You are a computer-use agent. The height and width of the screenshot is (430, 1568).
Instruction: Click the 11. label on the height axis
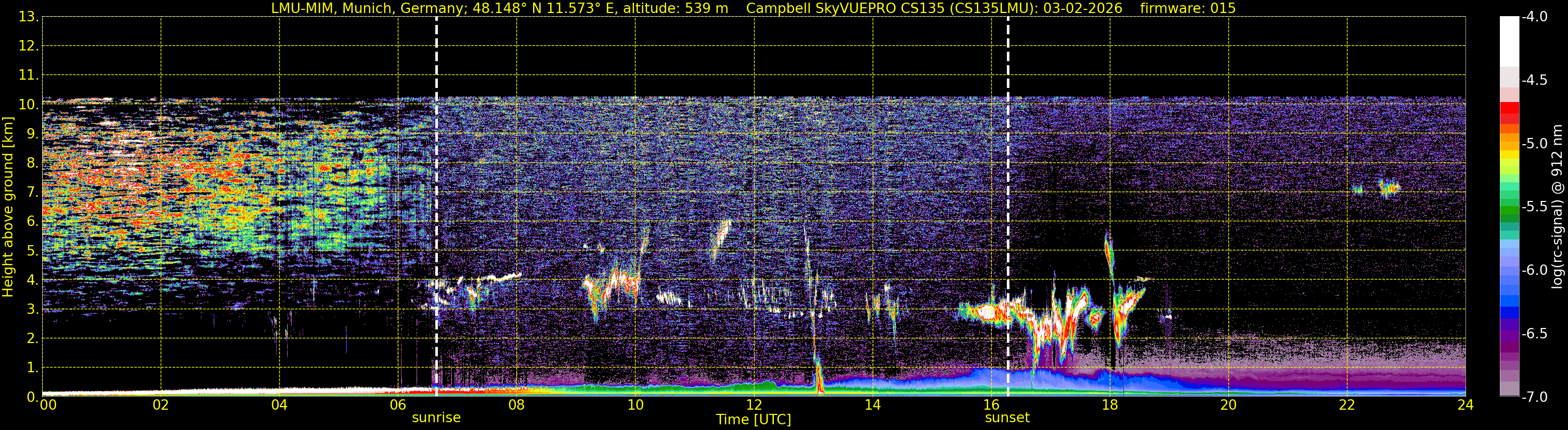pyautogui.click(x=29, y=75)
